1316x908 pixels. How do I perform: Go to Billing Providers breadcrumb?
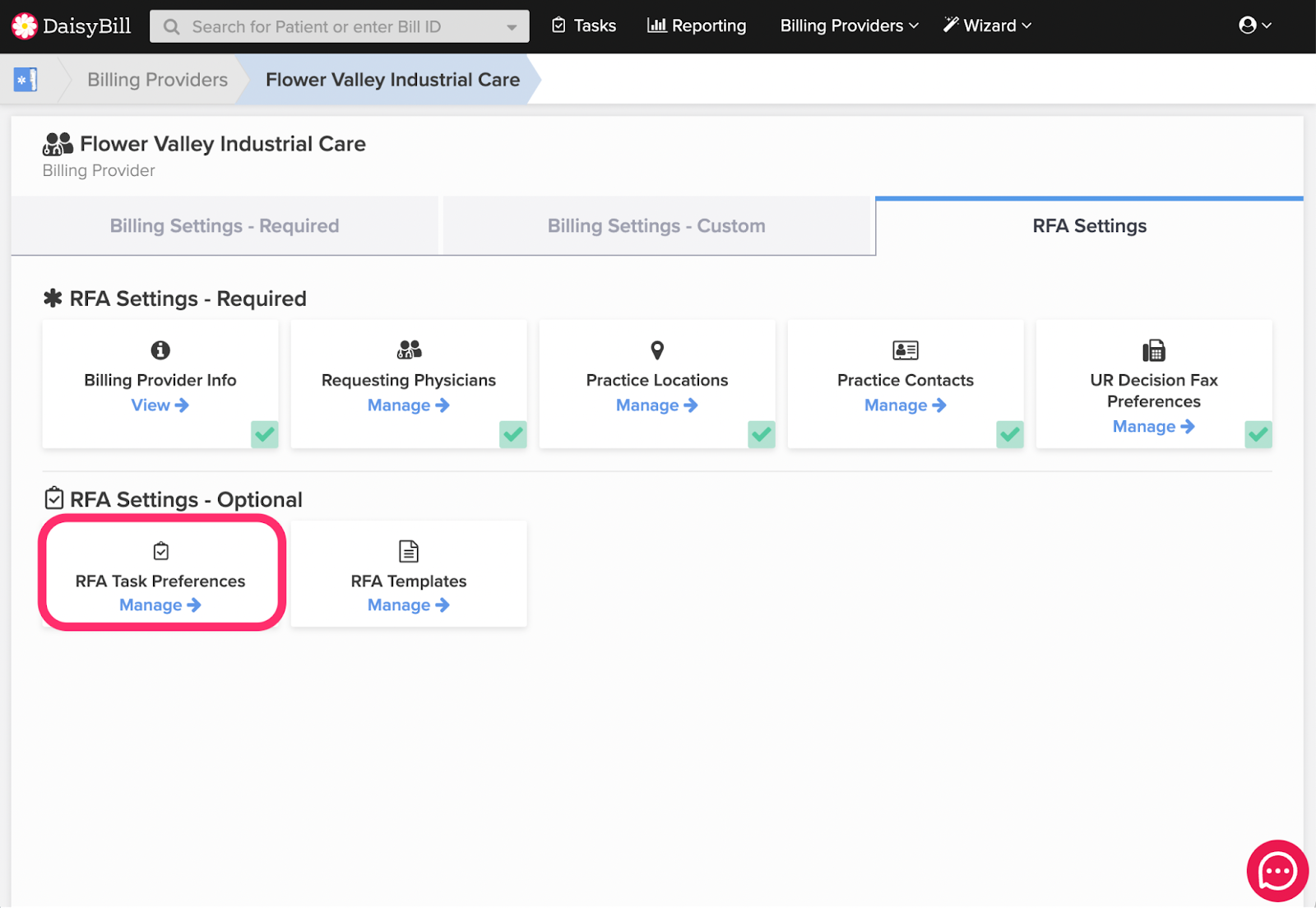[x=157, y=80]
